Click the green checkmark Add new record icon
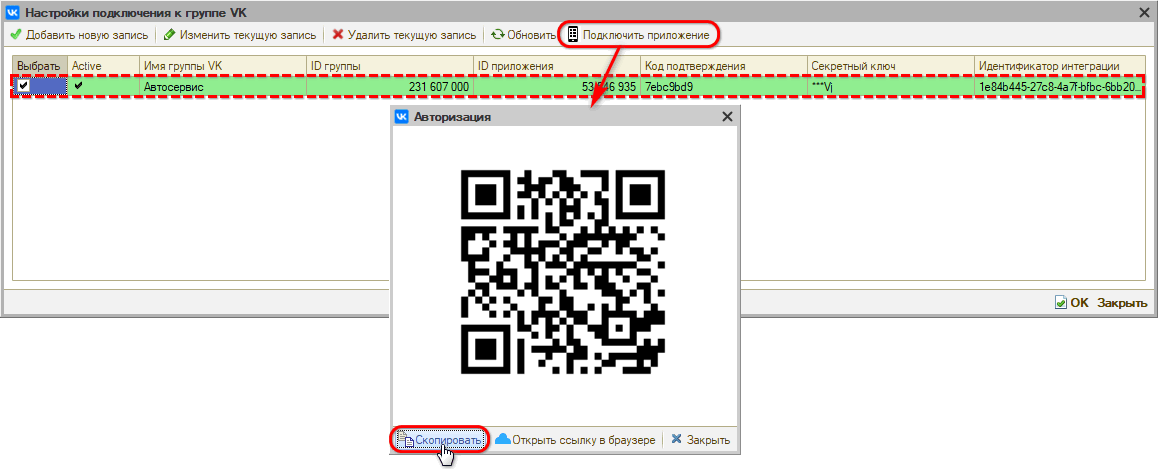 point(15,35)
